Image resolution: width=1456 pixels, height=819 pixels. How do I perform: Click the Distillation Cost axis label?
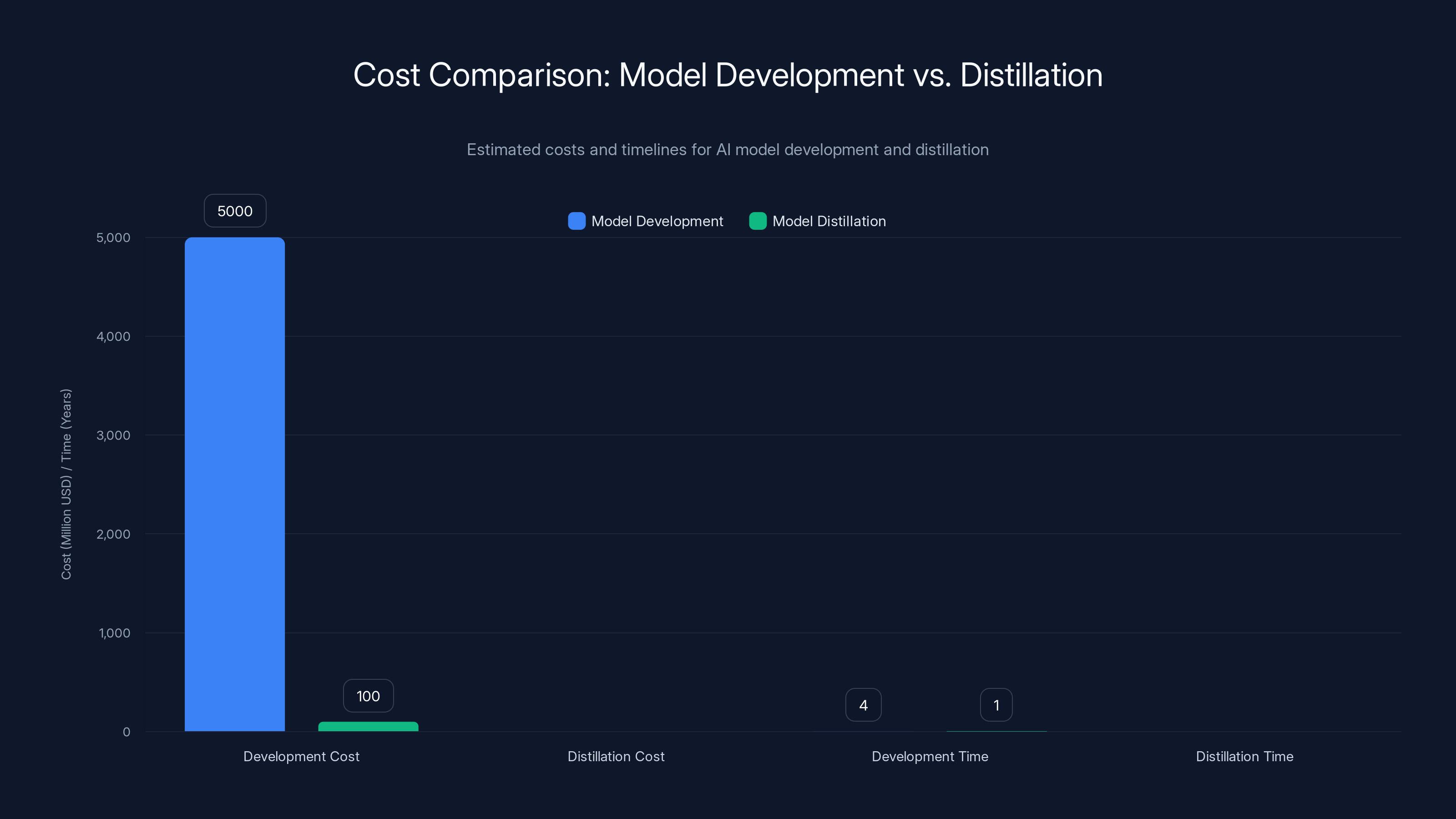616,756
